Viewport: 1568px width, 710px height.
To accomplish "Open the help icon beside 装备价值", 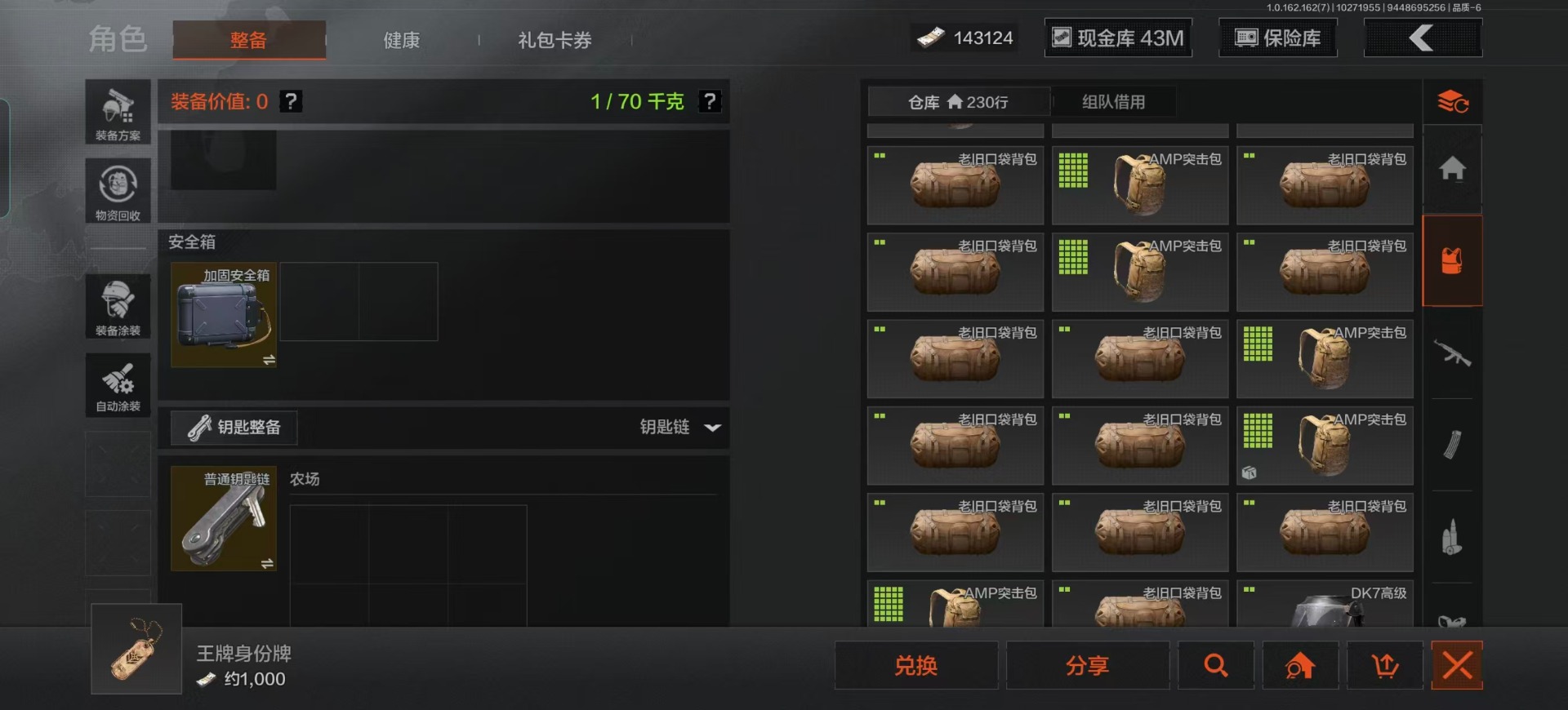I will (x=291, y=101).
